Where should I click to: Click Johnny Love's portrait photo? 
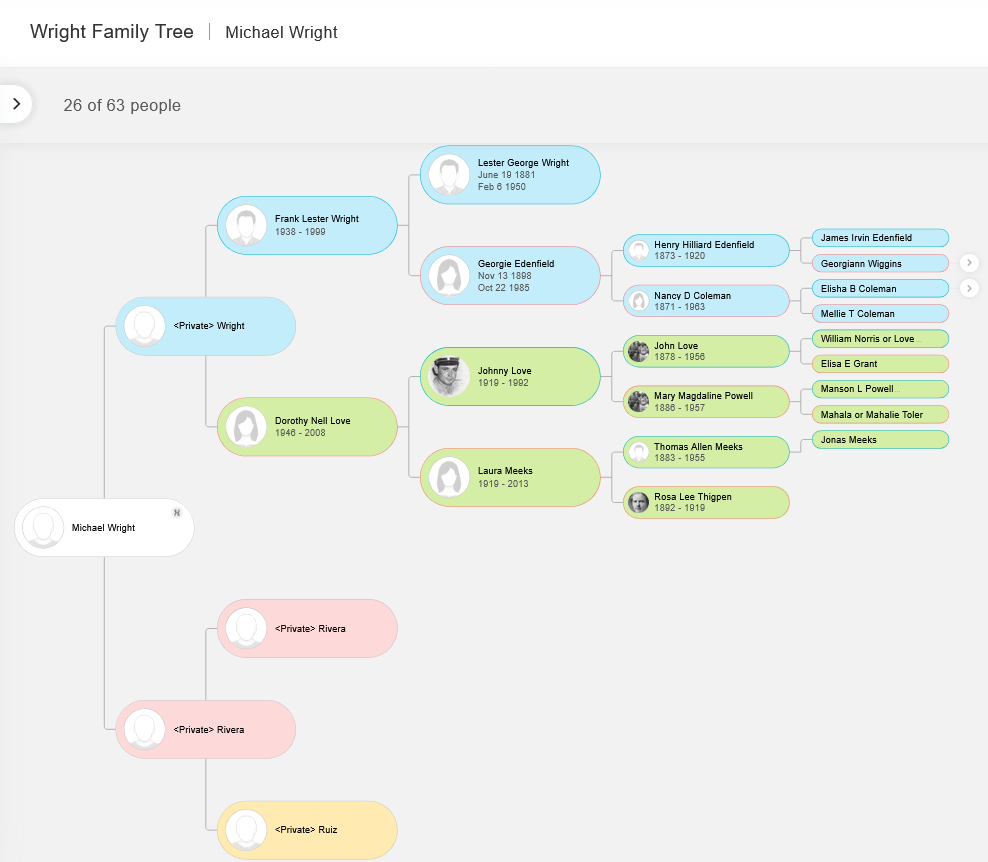(x=449, y=376)
